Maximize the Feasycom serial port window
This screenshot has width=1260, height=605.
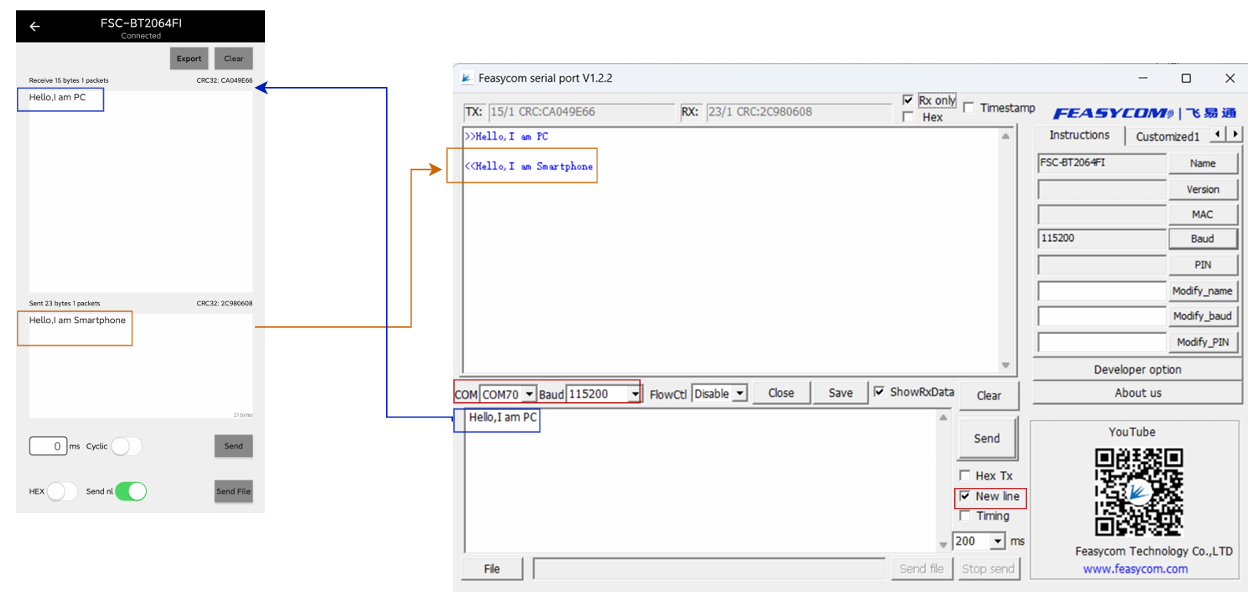pos(1186,78)
